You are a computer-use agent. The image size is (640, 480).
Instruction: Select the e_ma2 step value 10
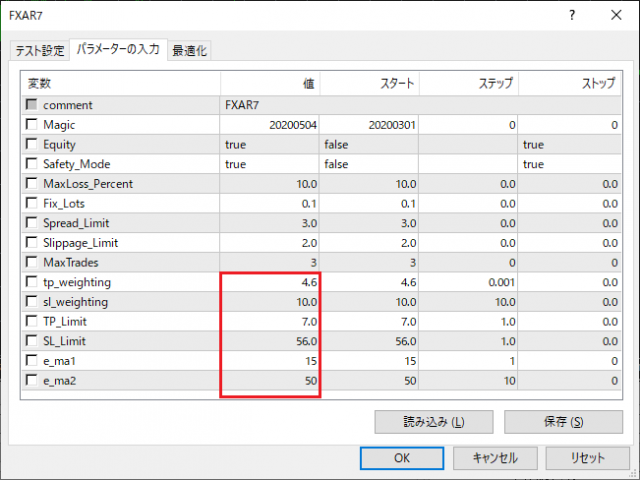click(469, 380)
